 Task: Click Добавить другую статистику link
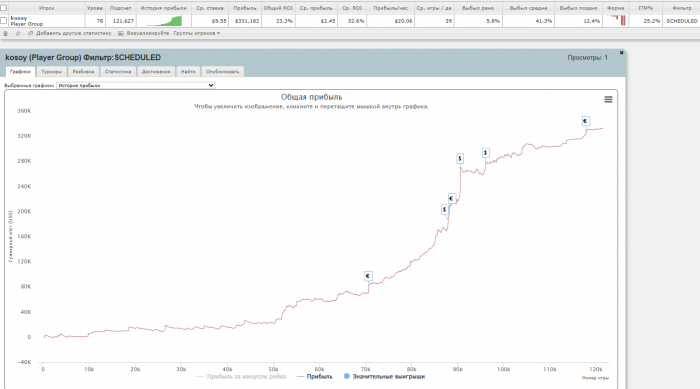(x=74, y=33)
